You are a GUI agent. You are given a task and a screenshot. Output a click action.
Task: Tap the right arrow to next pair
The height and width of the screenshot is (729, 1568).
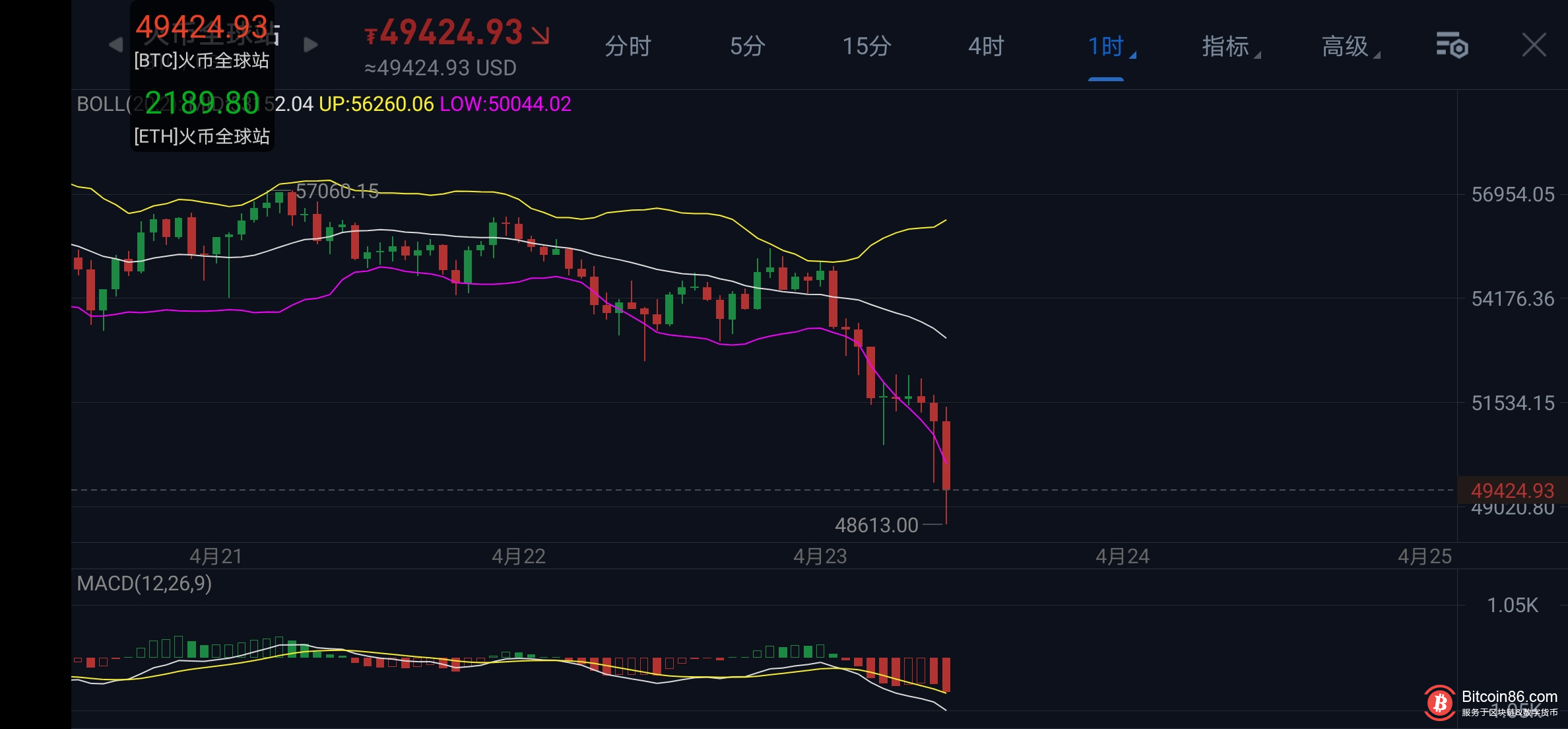pos(310,45)
